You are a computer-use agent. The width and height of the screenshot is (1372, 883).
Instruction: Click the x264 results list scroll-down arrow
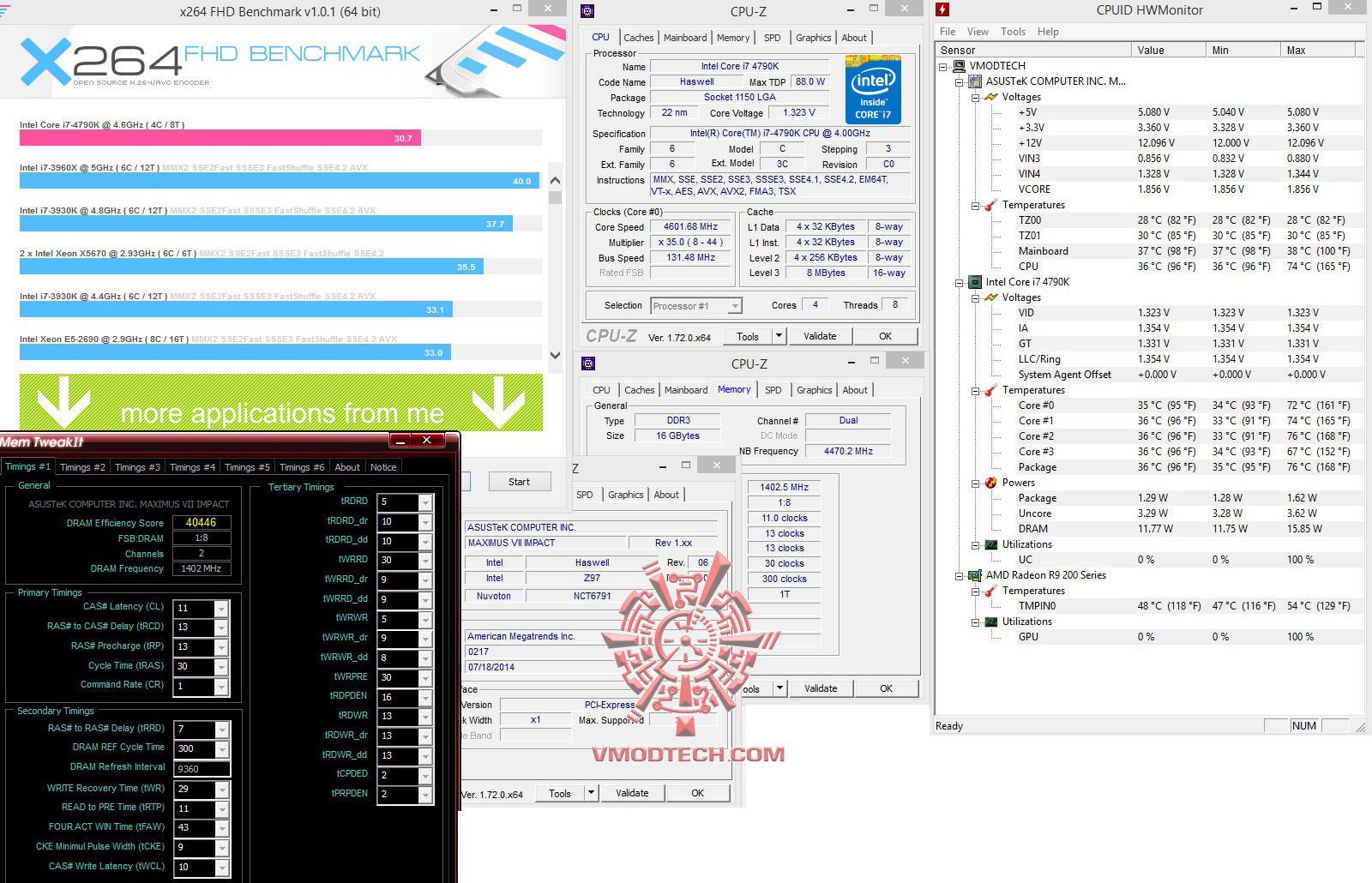(x=555, y=354)
